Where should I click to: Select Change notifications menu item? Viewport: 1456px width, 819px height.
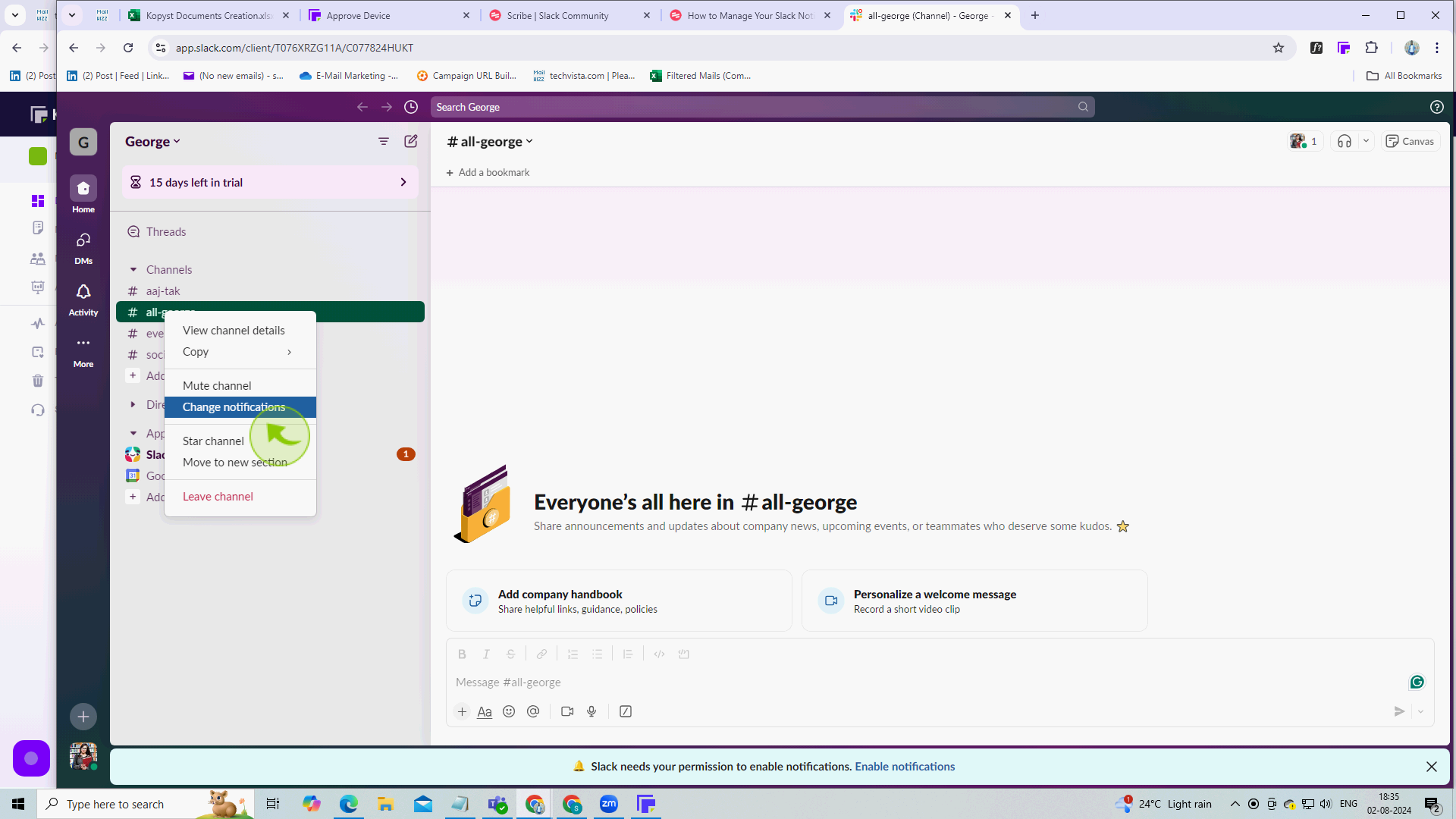click(240, 407)
